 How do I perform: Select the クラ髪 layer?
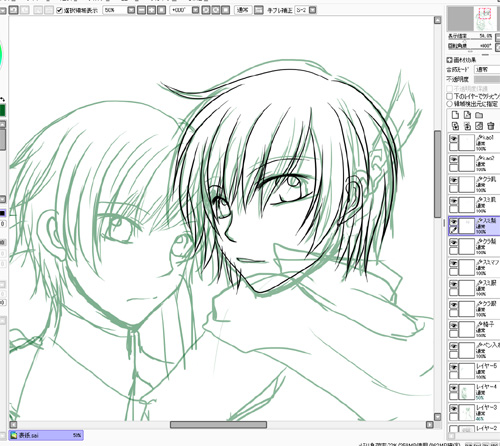pyautogui.click(x=474, y=246)
